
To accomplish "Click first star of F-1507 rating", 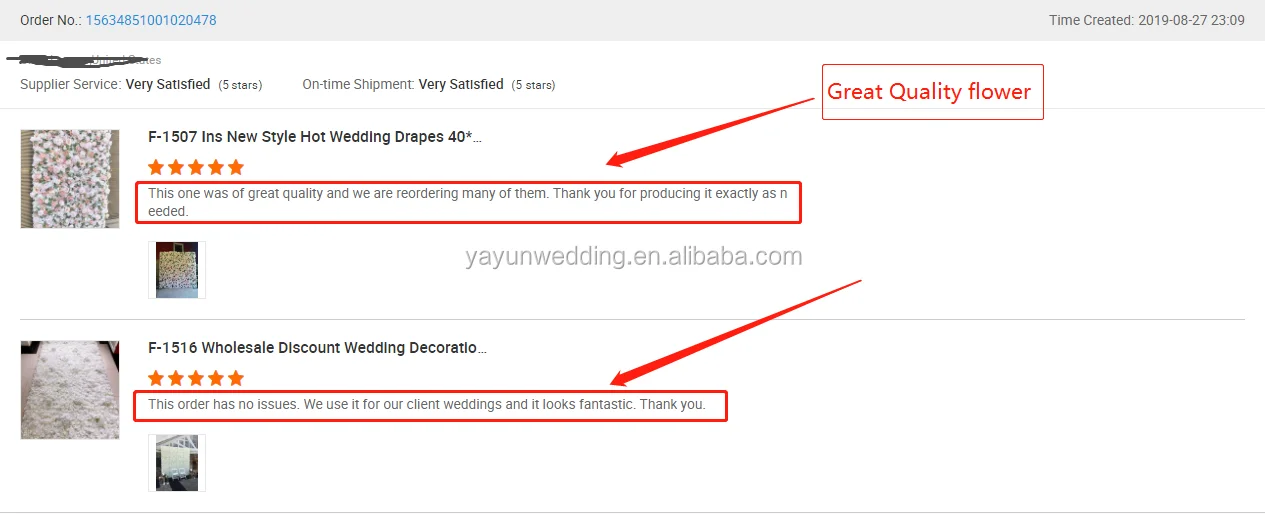I will 156,167.
